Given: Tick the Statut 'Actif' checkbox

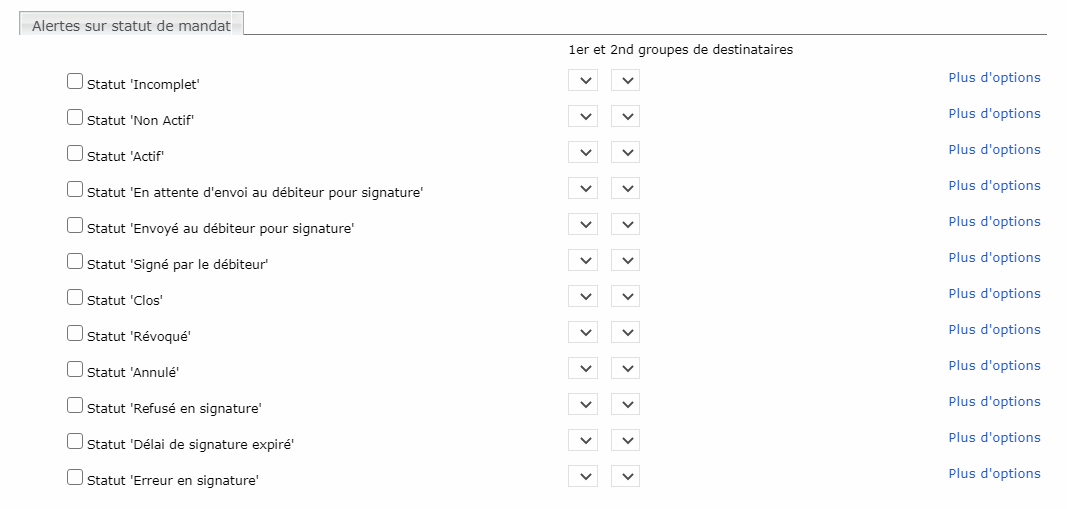Looking at the screenshot, I should [75, 153].
